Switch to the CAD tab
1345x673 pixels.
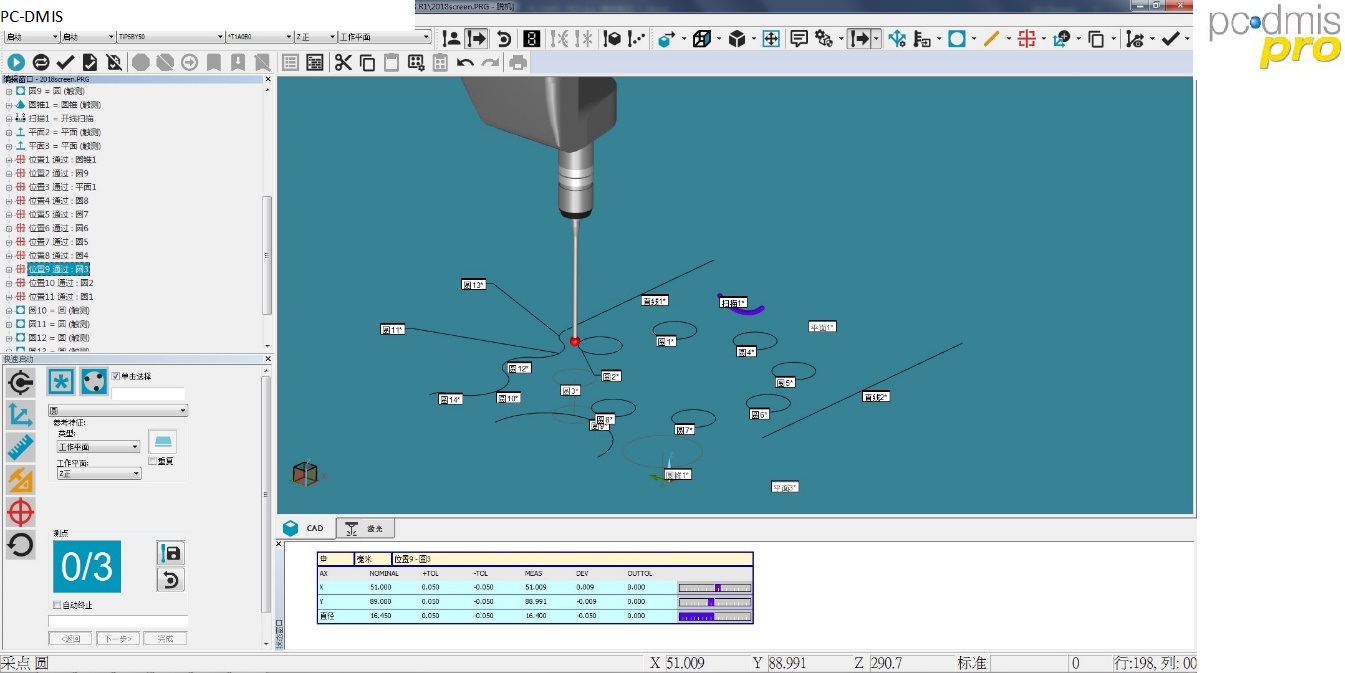point(304,528)
